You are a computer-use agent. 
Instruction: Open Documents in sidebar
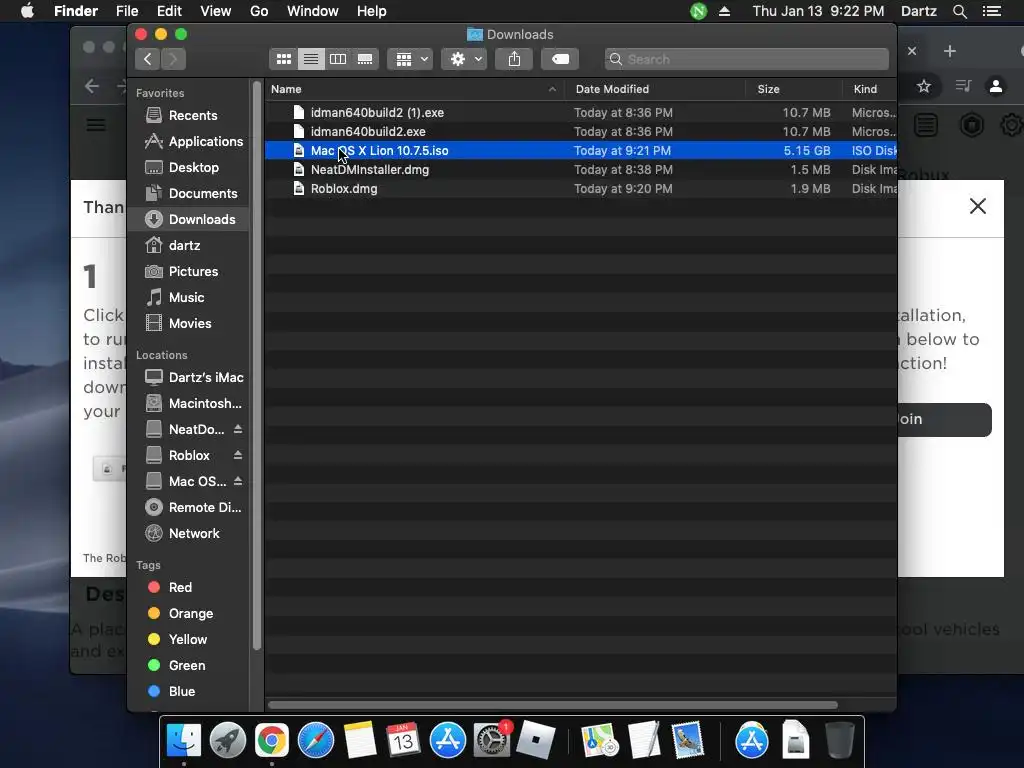[188, 194]
